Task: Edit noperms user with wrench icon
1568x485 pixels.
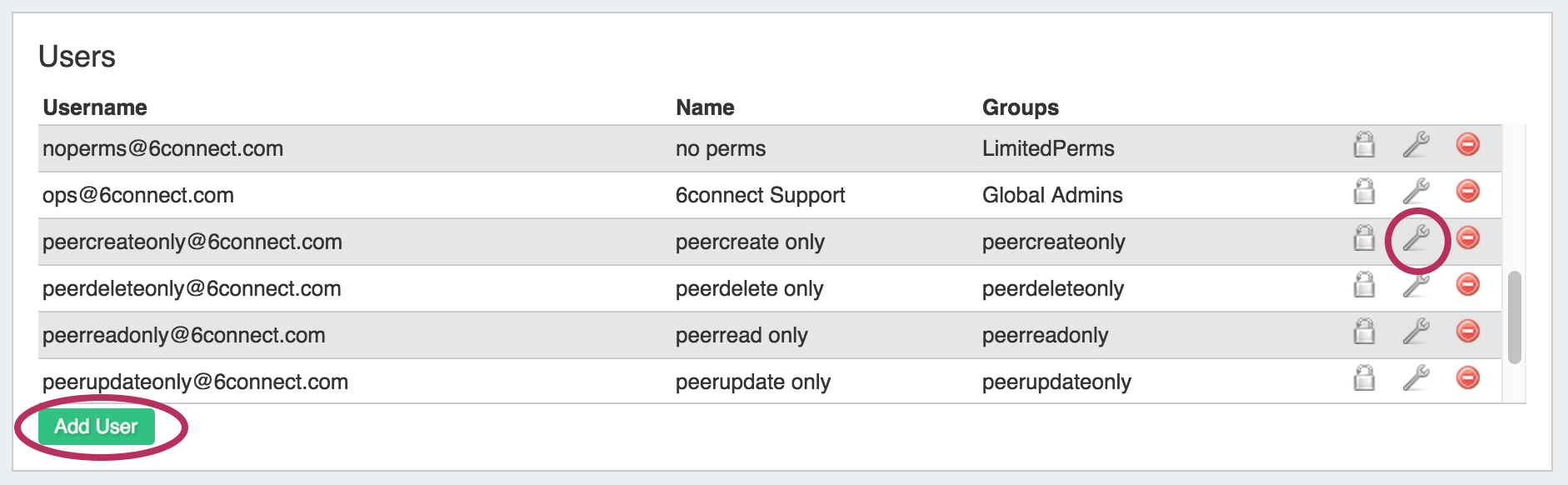Action: click(1416, 145)
